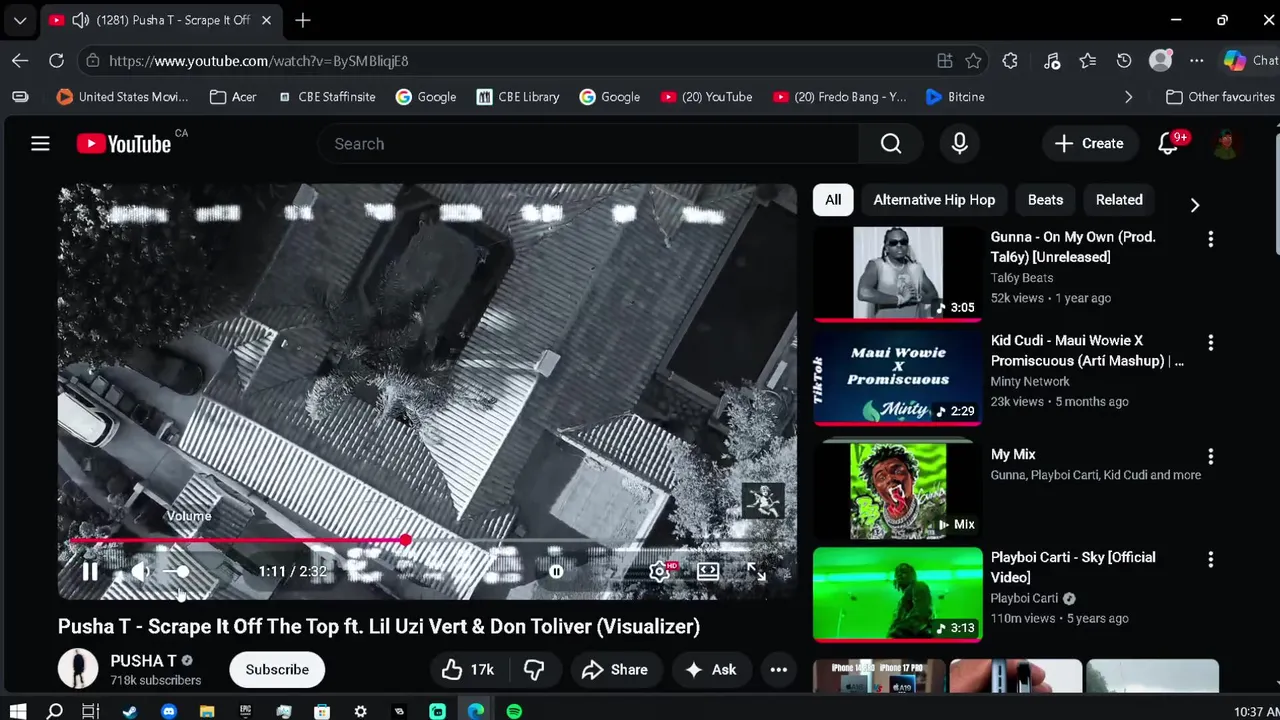Open browser Settings and more ellipsis
The height and width of the screenshot is (720, 1280).
[1196, 61]
